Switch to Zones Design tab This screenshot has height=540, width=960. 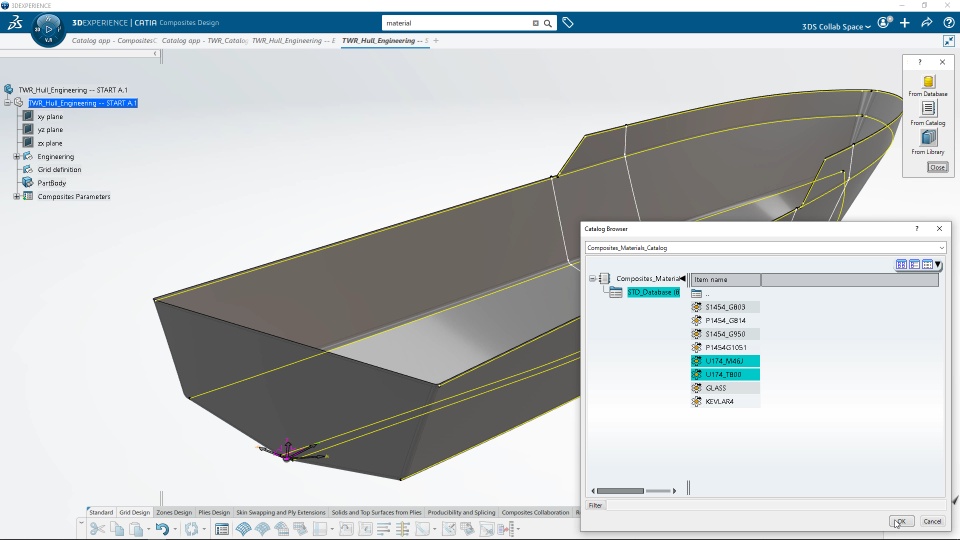[x=174, y=512]
